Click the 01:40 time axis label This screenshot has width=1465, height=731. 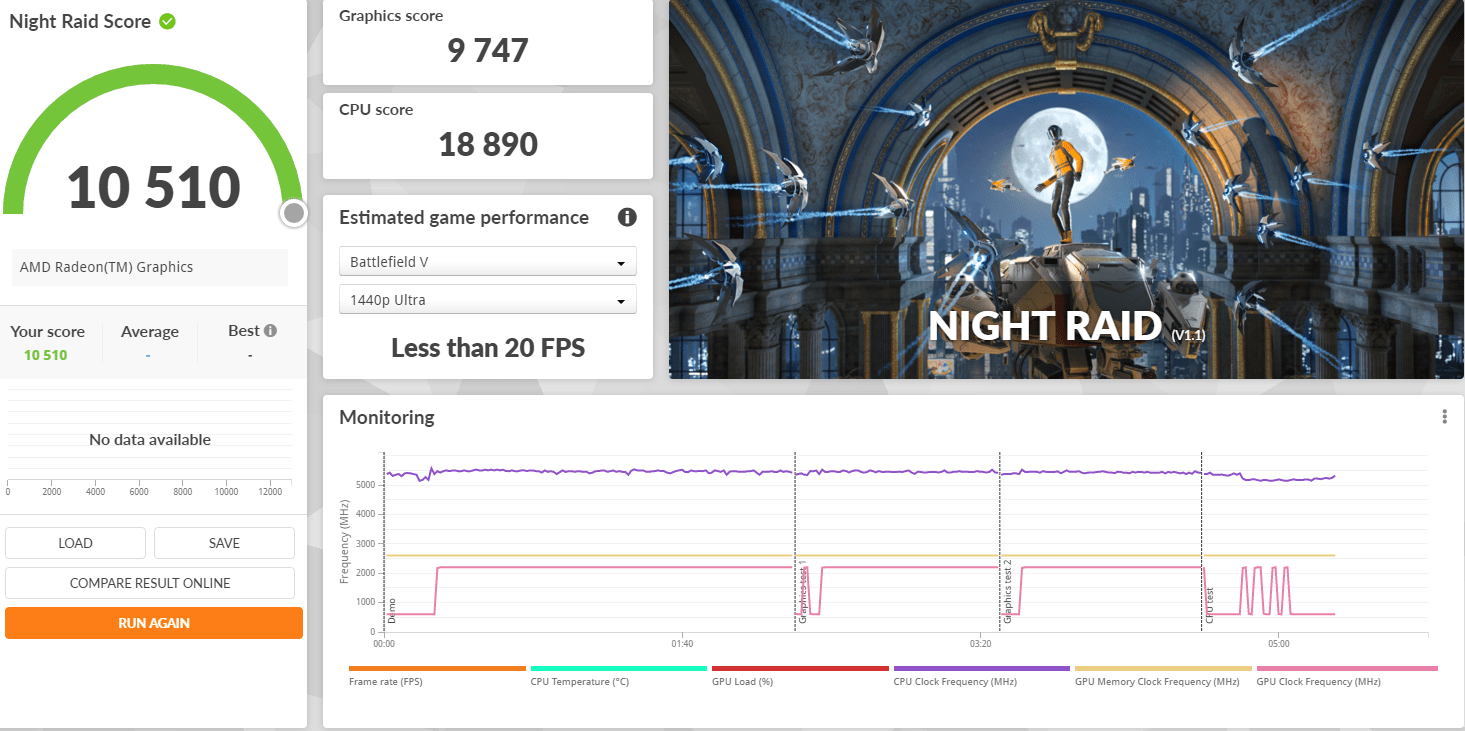(682, 643)
